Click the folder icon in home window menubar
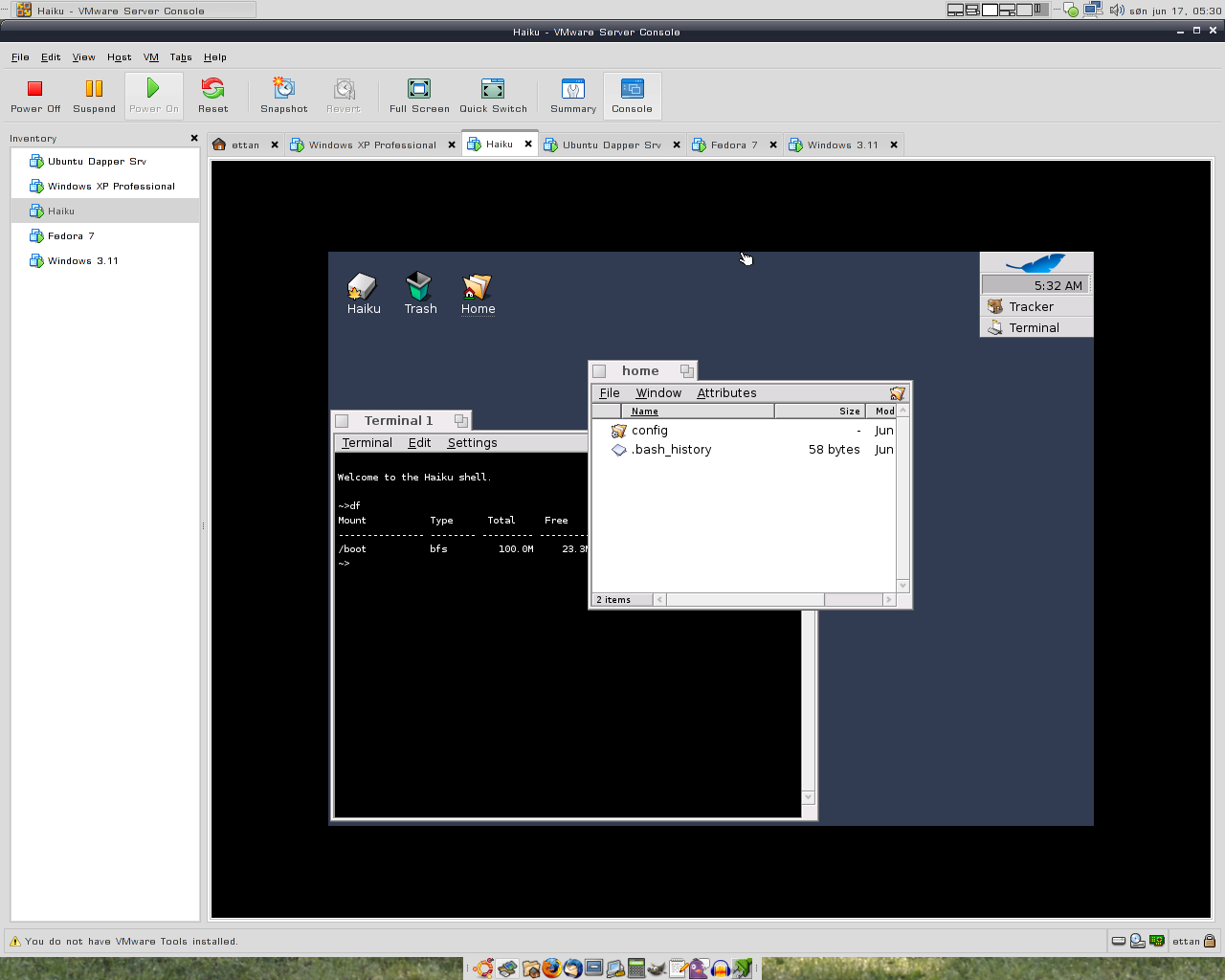Screen dimensions: 1225x980 point(897,393)
